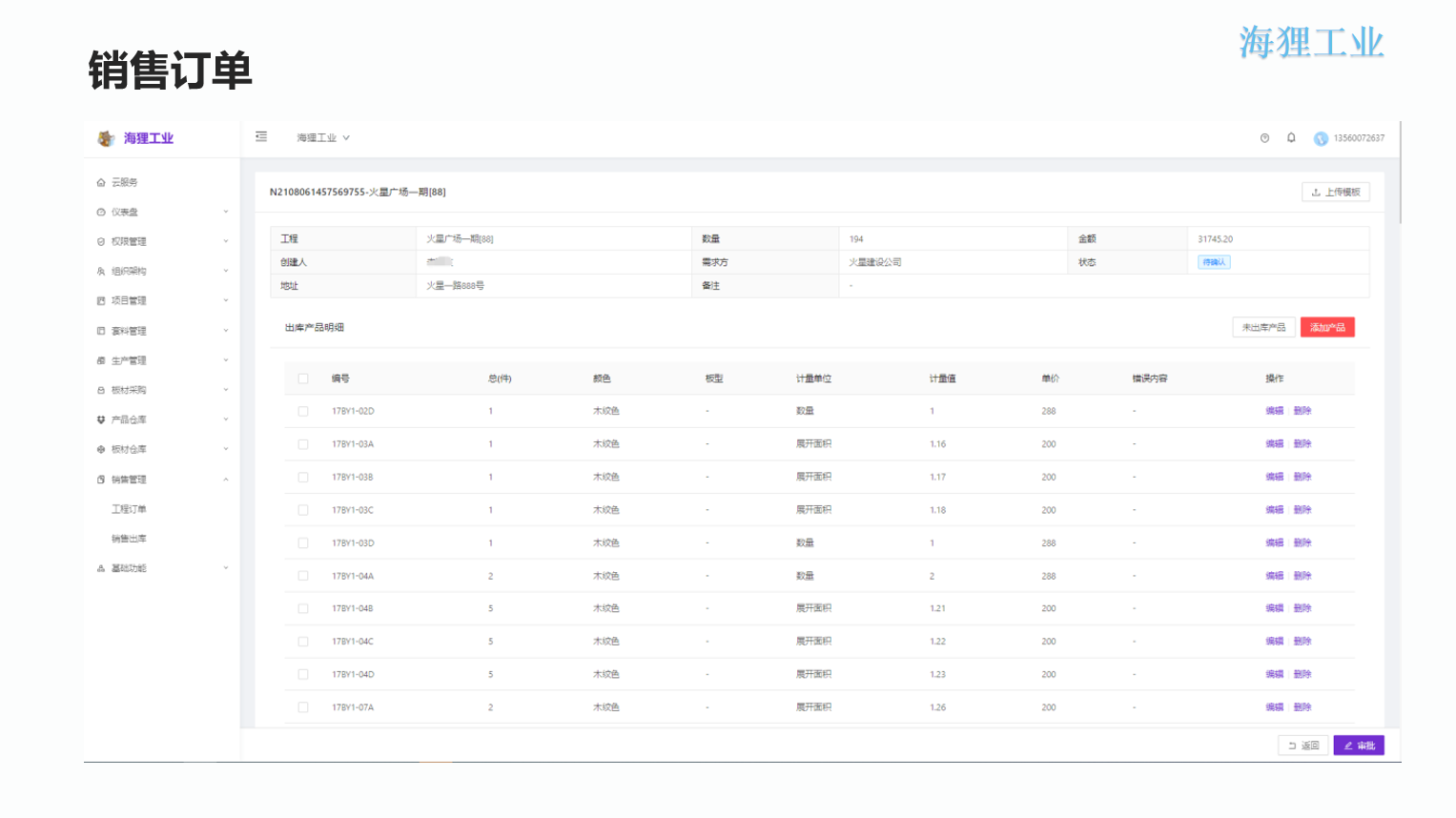Click the 套料管理 sidebar icon

tap(101, 331)
